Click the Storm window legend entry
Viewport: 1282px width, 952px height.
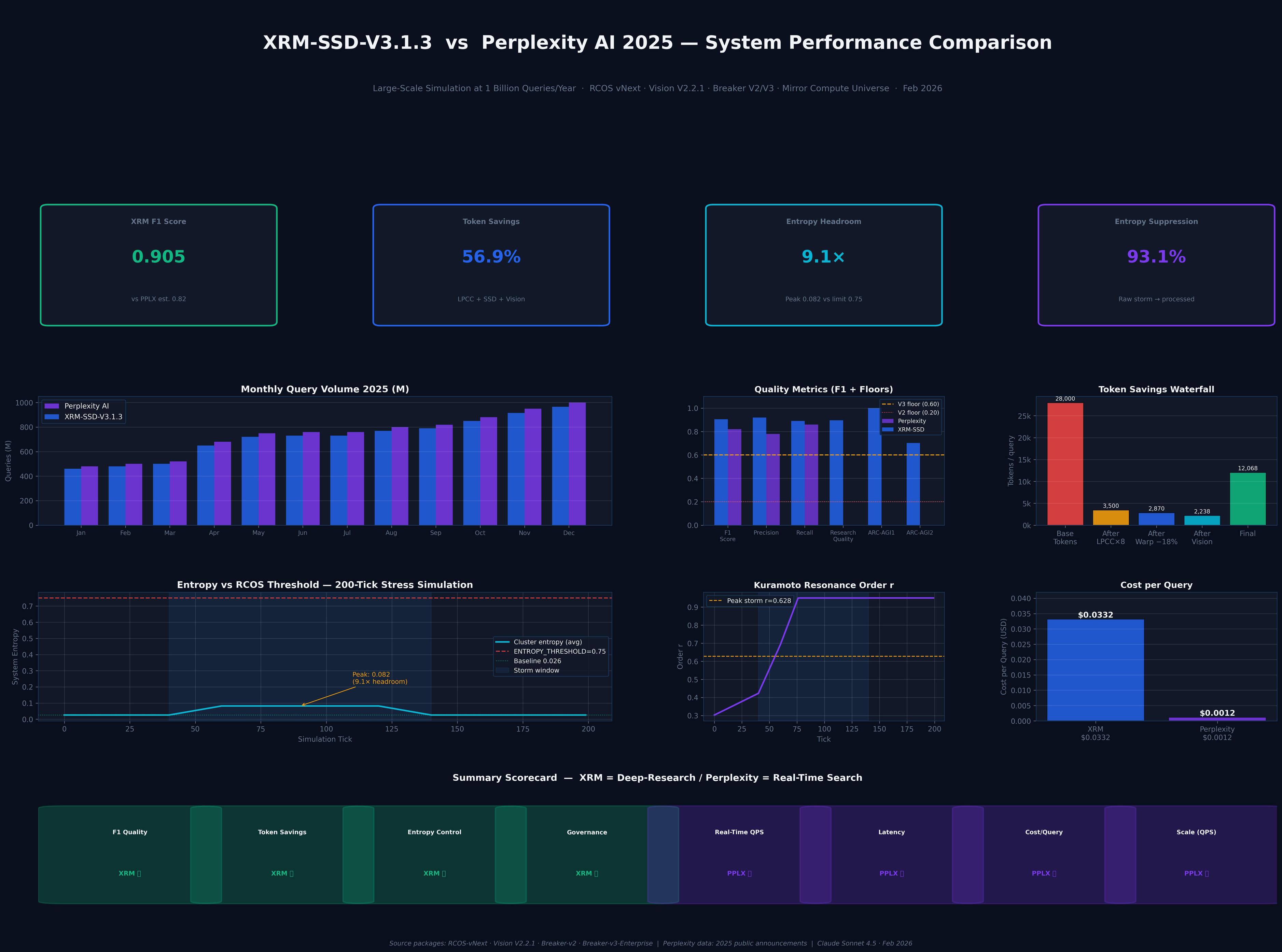535,670
